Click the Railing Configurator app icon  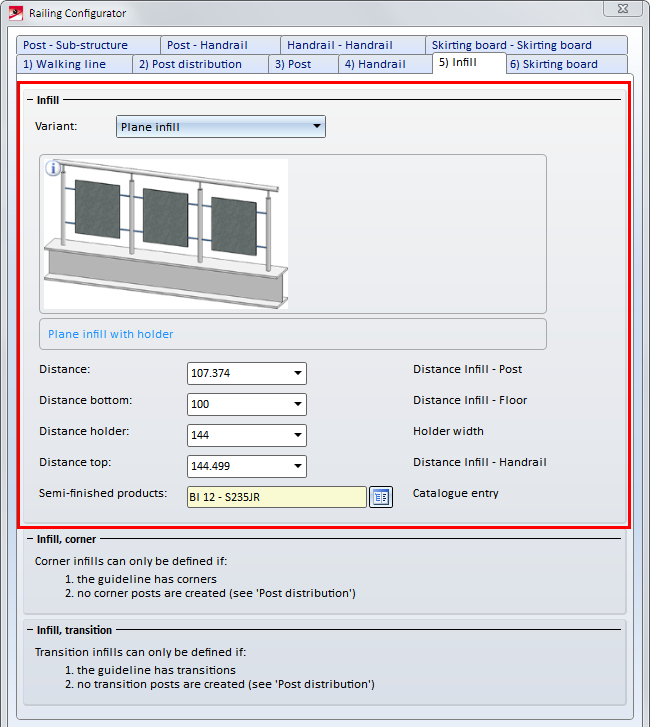pos(15,13)
